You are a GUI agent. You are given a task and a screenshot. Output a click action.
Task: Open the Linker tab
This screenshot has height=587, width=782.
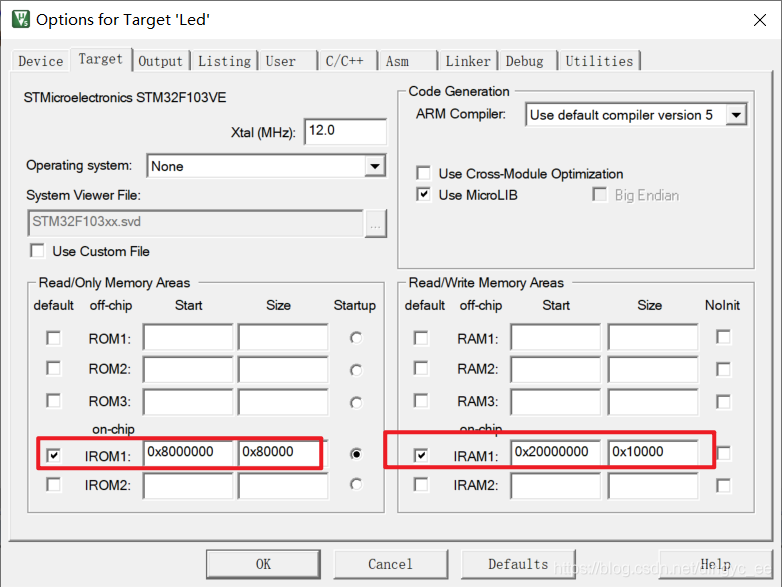[468, 61]
